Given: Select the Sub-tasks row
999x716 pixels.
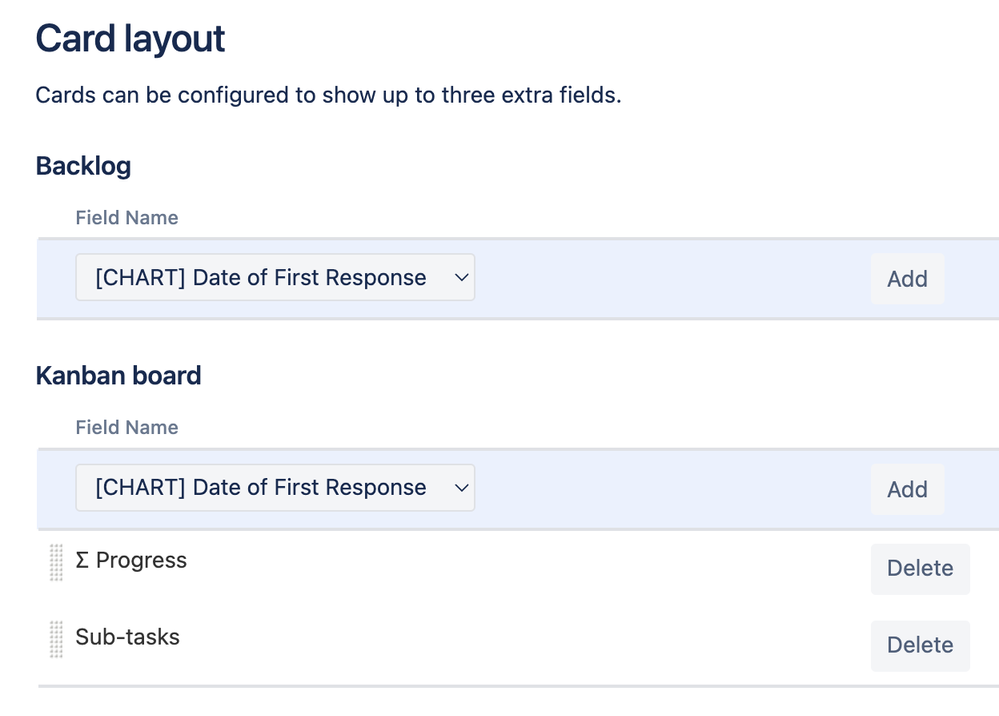Looking at the screenshot, I should point(125,637).
